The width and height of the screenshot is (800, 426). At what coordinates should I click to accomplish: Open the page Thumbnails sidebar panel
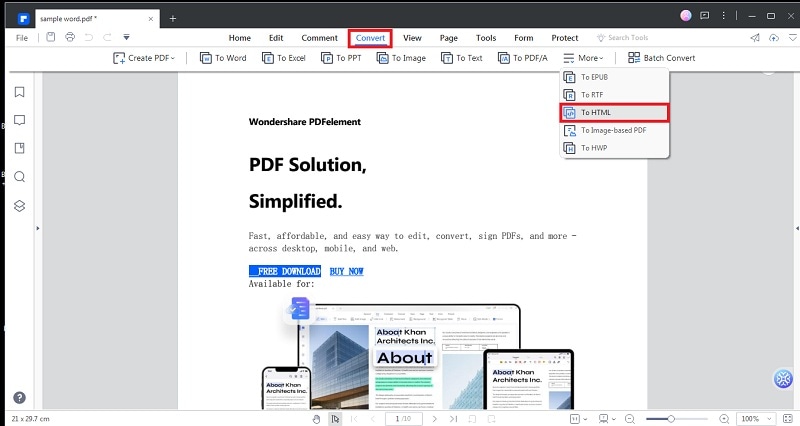pos(19,148)
